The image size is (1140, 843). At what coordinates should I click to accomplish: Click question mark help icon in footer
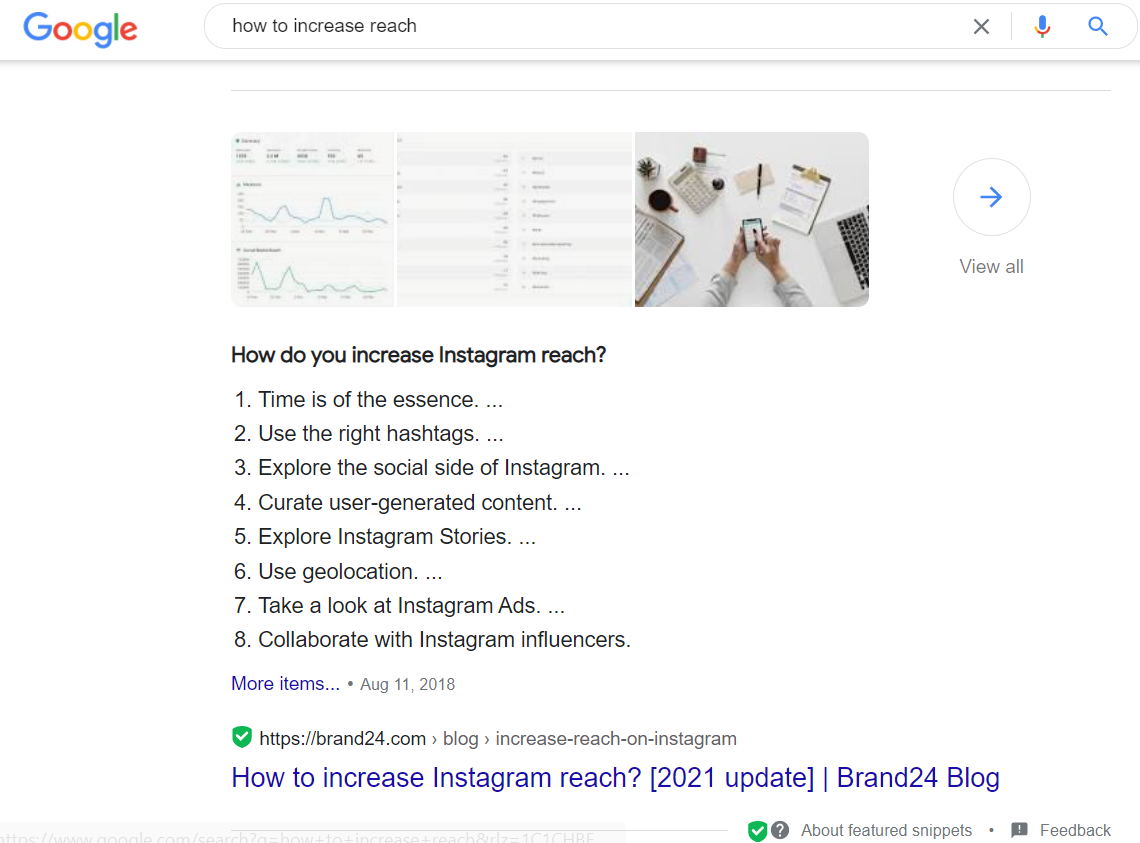(x=780, y=831)
